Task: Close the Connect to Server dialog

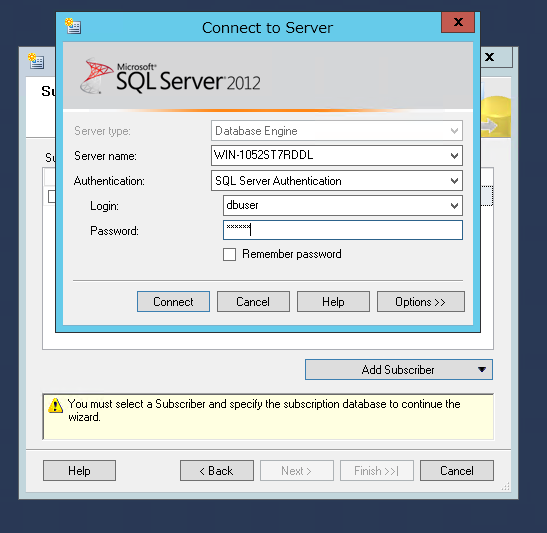Action: click(x=458, y=22)
